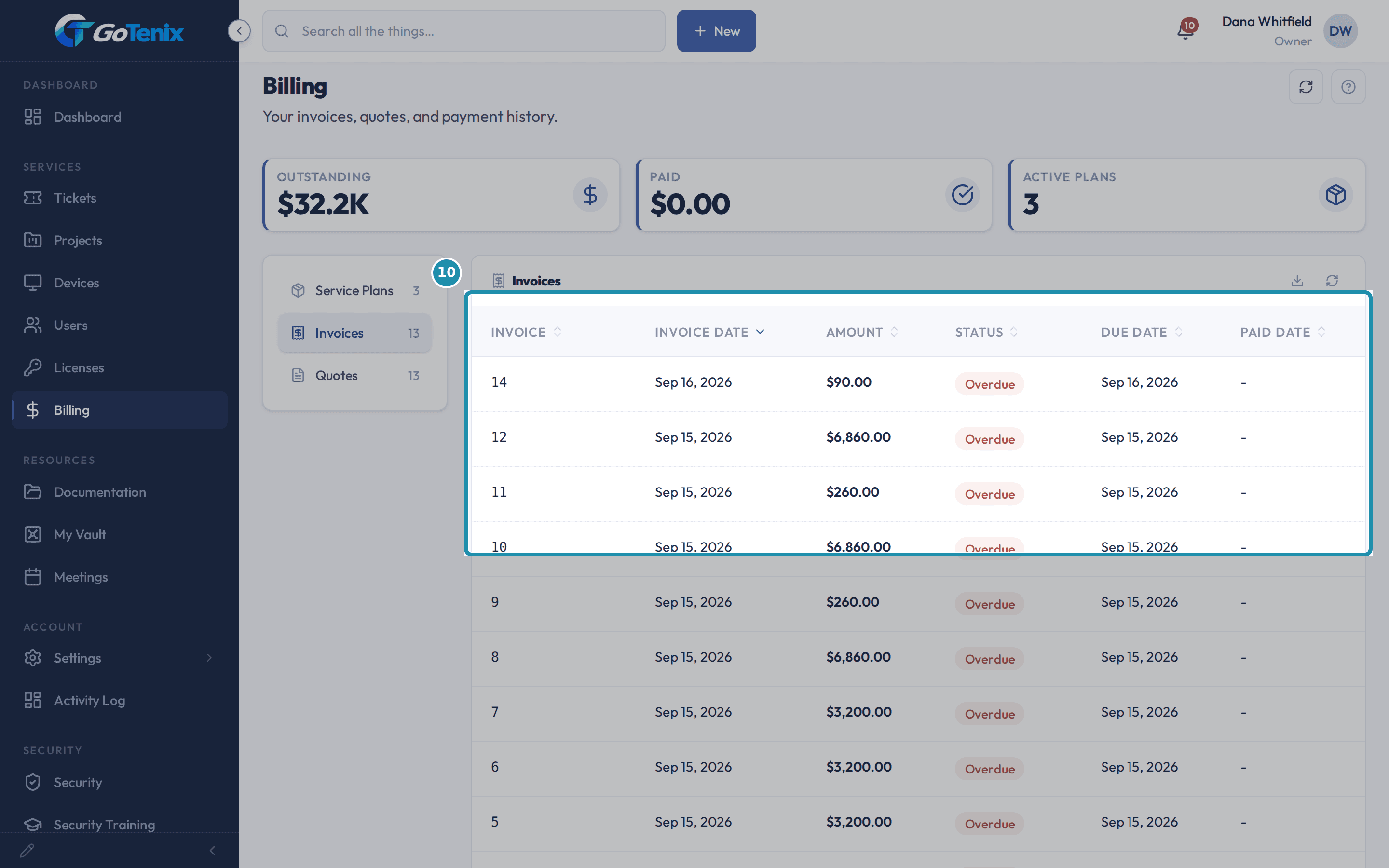
Task: Open the DW user avatar menu
Action: [1340, 31]
